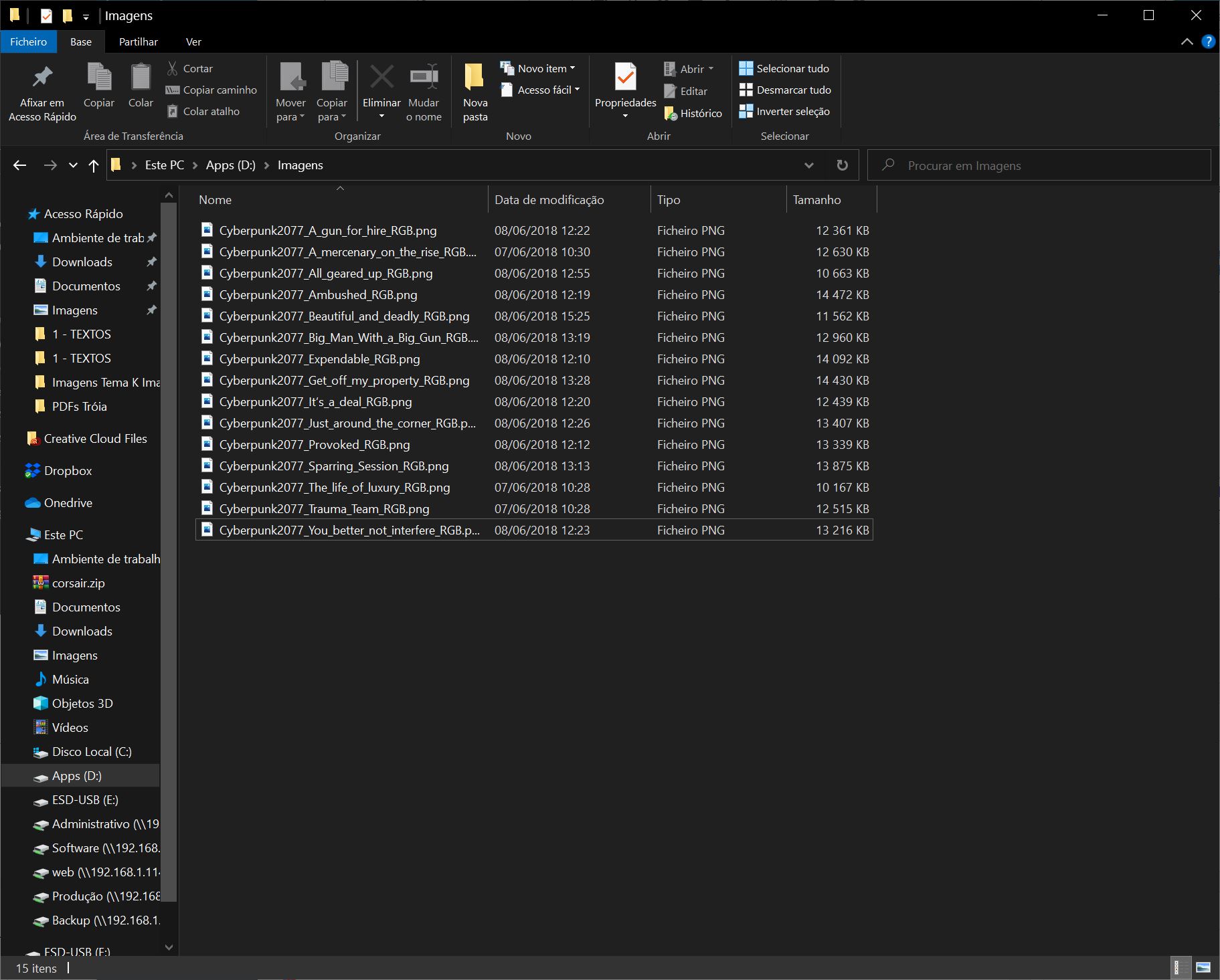Open Propriedades from the ribbon
The width and height of the screenshot is (1220, 980).
click(x=625, y=93)
